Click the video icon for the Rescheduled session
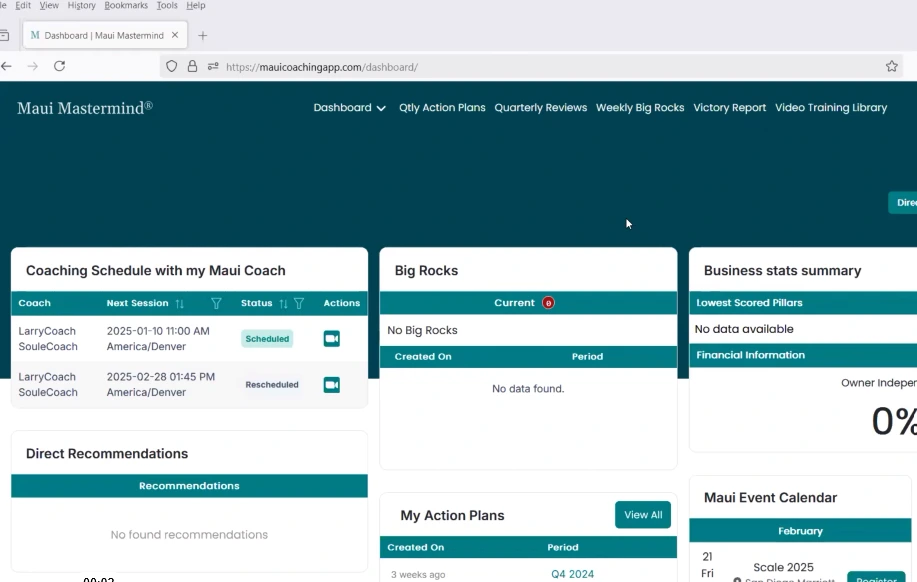This screenshot has width=917, height=582. tap(331, 385)
